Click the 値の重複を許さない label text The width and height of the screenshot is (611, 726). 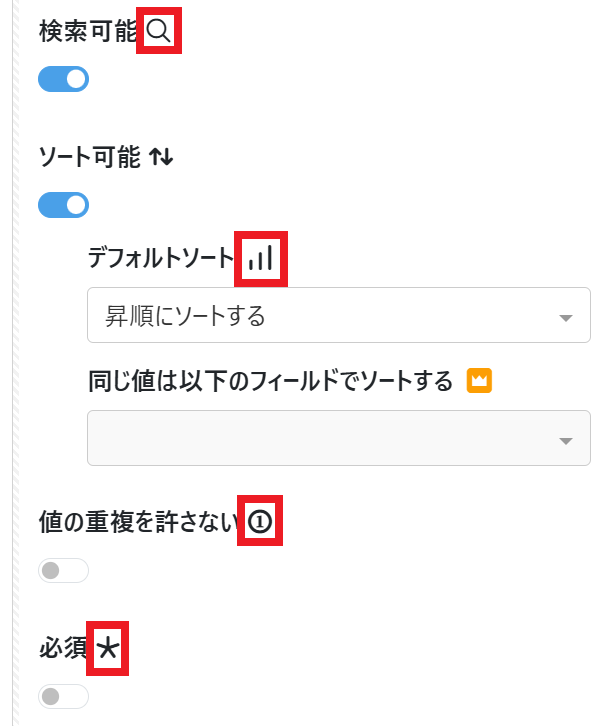tap(138, 522)
